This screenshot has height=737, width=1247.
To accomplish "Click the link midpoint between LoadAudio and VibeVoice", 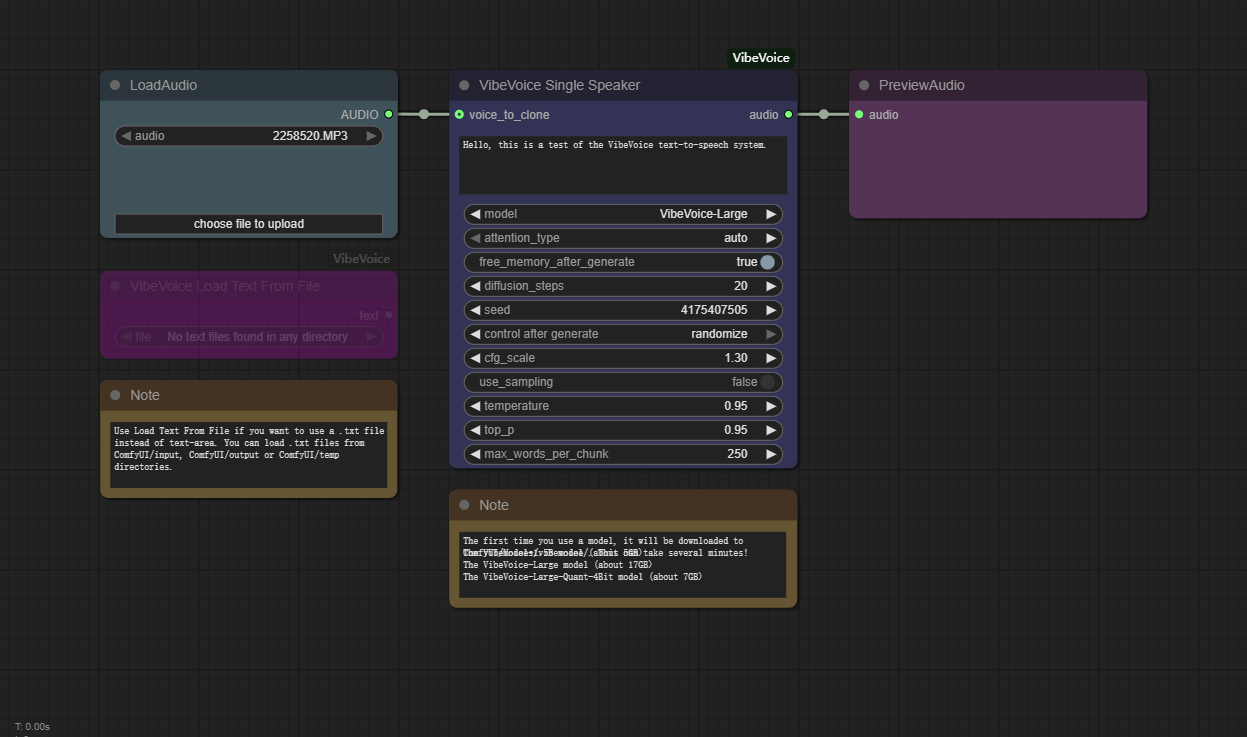I will (x=424, y=114).
